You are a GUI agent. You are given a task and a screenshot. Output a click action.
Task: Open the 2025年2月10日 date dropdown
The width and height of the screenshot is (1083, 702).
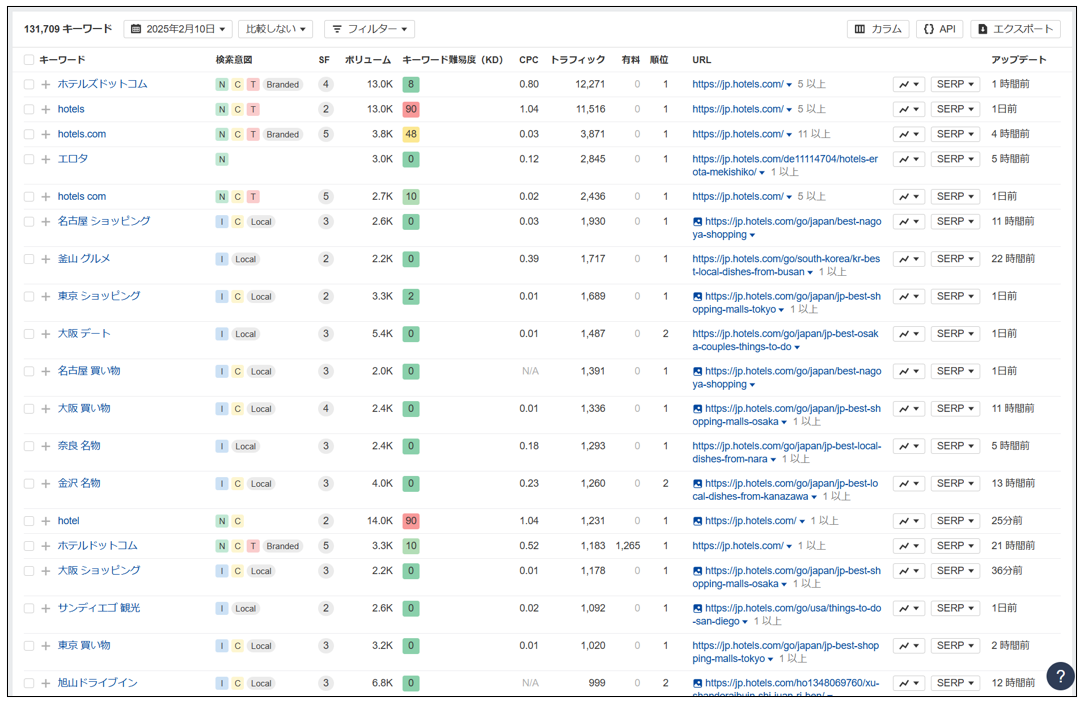[x=178, y=29]
